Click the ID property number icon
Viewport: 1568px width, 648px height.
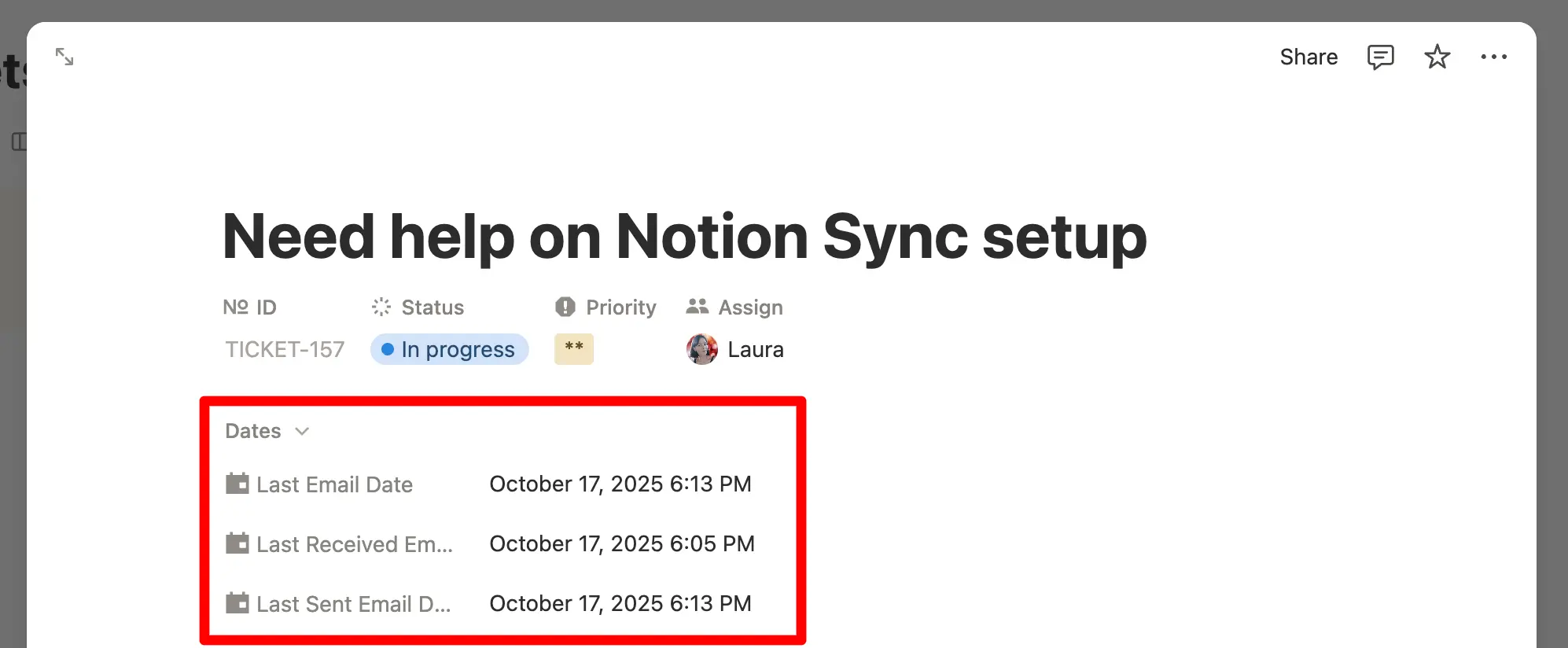coord(234,307)
